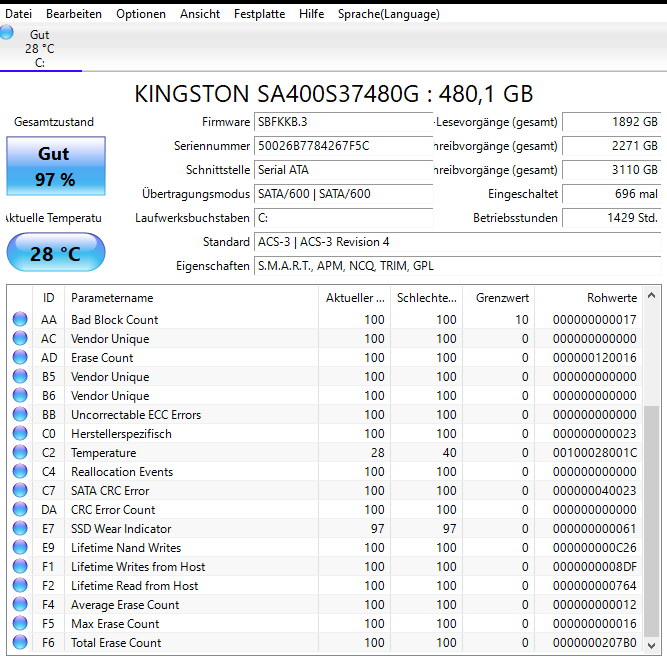667x662 pixels.
Task: Click the Gut 97 % health status button
Action: 56,166
